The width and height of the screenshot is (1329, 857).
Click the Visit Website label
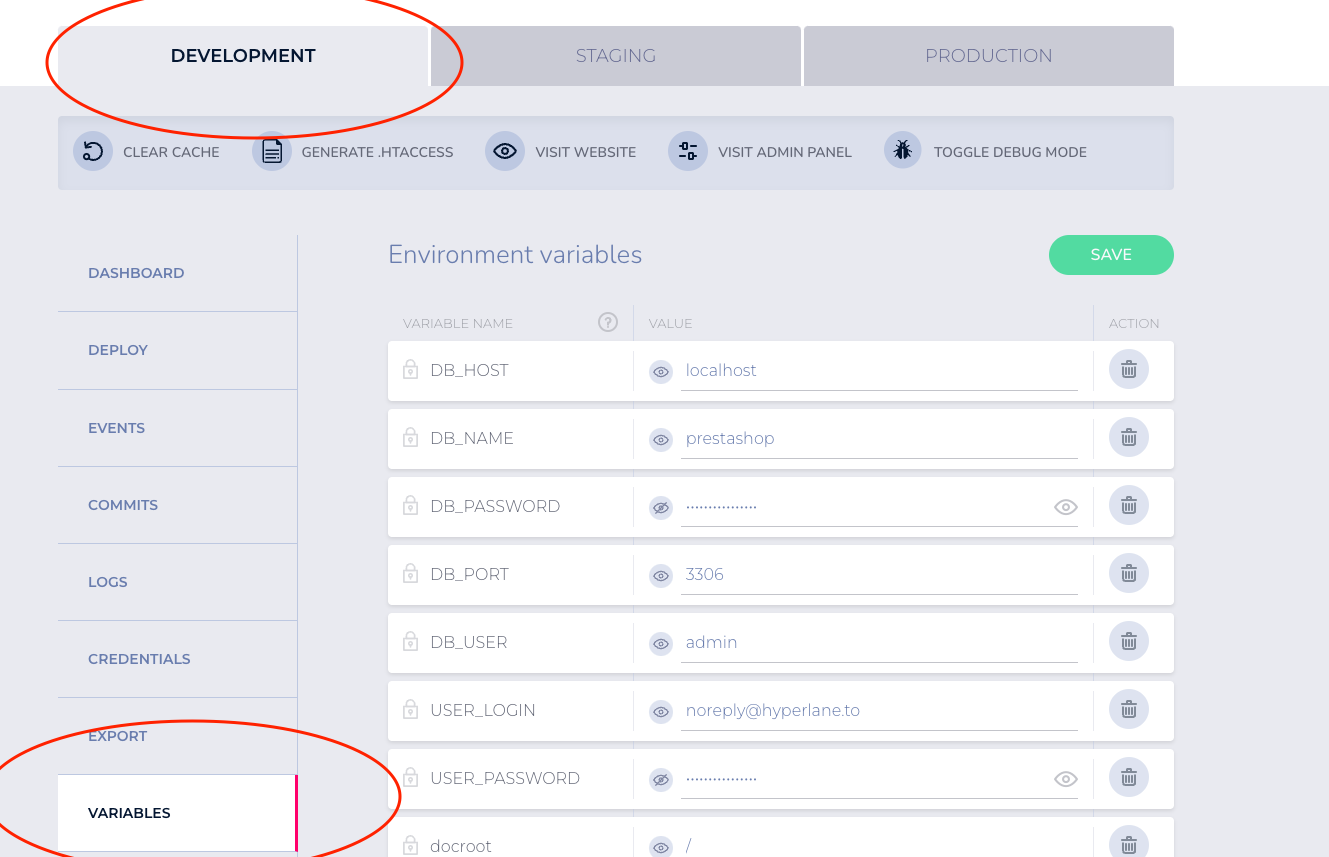[x=586, y=152]
